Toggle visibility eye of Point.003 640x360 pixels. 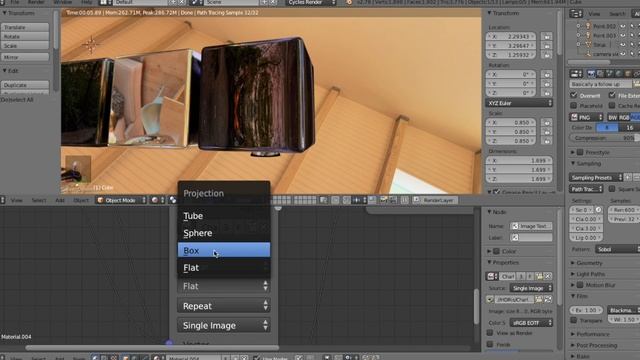pos(623,36)
